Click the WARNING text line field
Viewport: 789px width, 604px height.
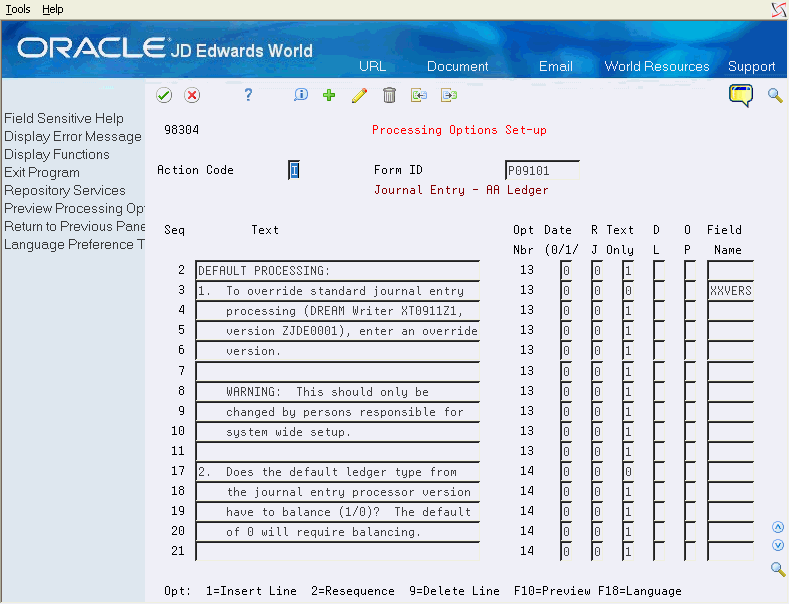click(337, 391)
